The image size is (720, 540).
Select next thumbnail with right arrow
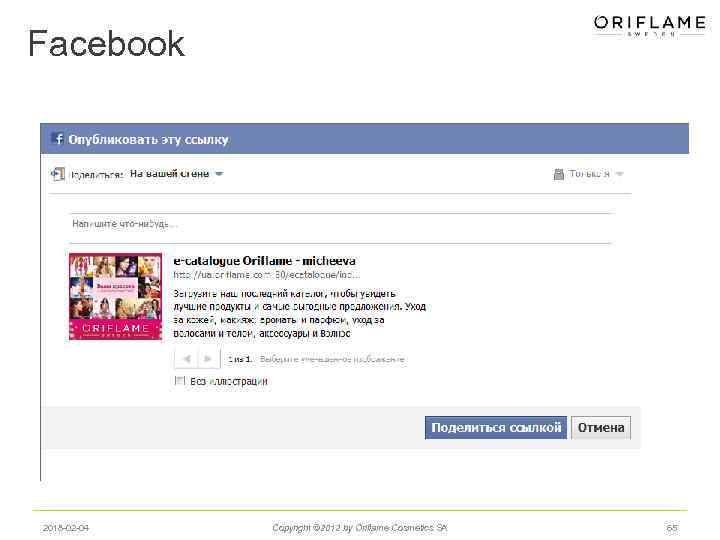(208, 359)
